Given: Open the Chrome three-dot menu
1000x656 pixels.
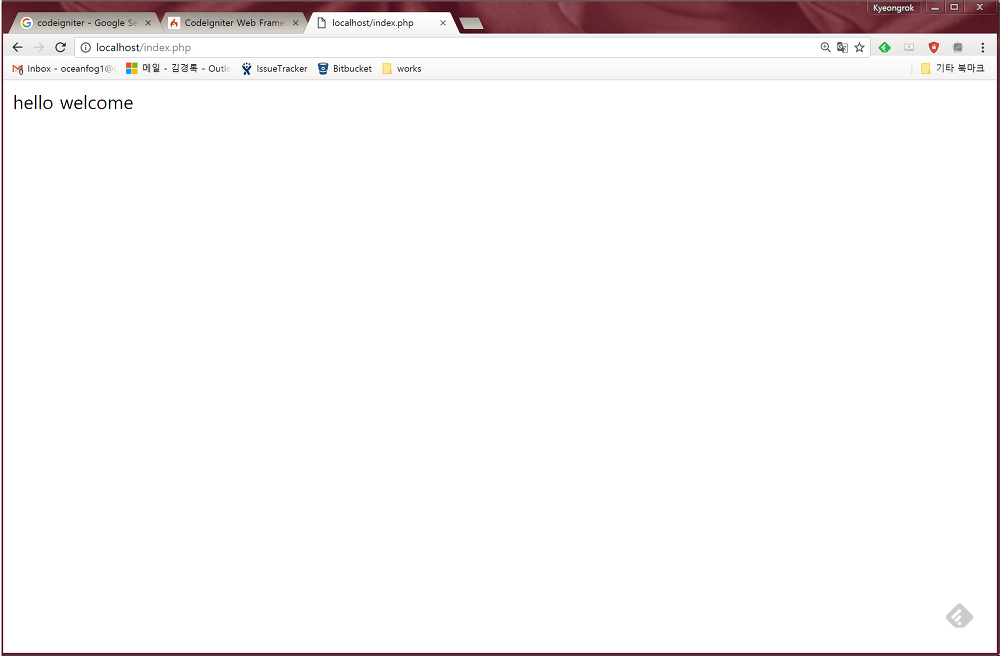Looking at the screenshot, I should tap(983, 47).
